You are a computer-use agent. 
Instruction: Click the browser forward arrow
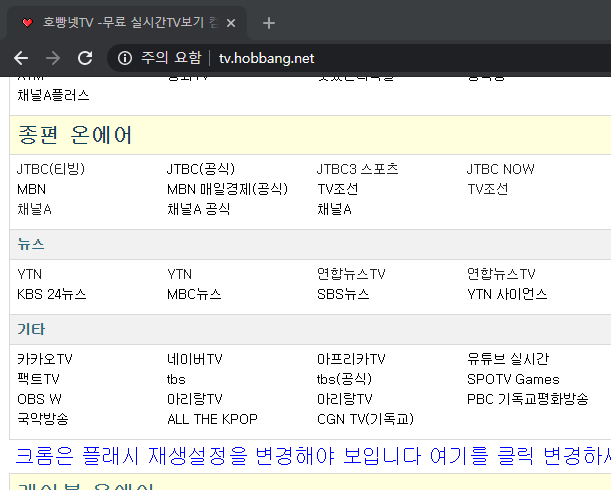coord(53,58)
